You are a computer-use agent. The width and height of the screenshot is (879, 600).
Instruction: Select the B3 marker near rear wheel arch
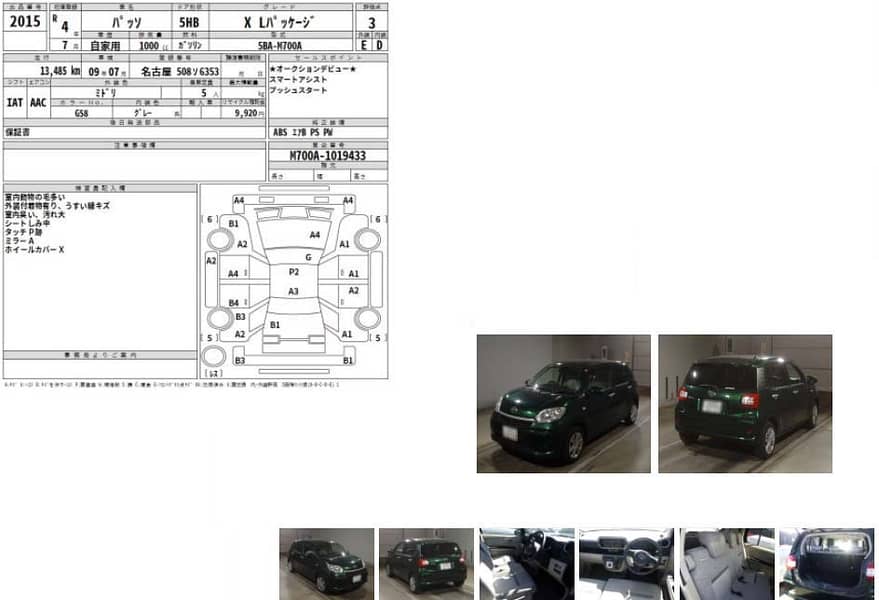(239, 315)
